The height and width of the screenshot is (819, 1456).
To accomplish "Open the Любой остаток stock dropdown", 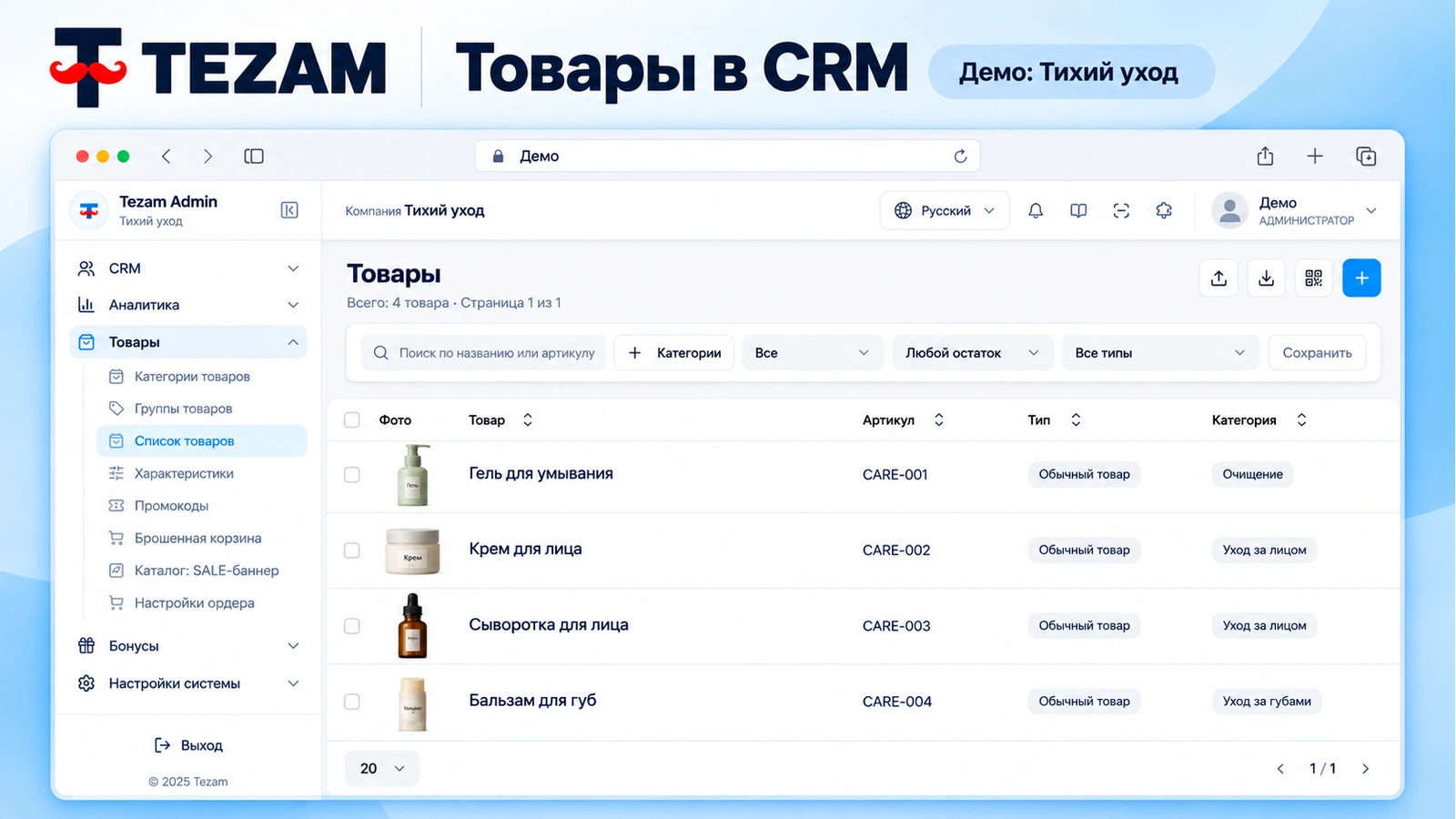I will click(x=972, y=353).
